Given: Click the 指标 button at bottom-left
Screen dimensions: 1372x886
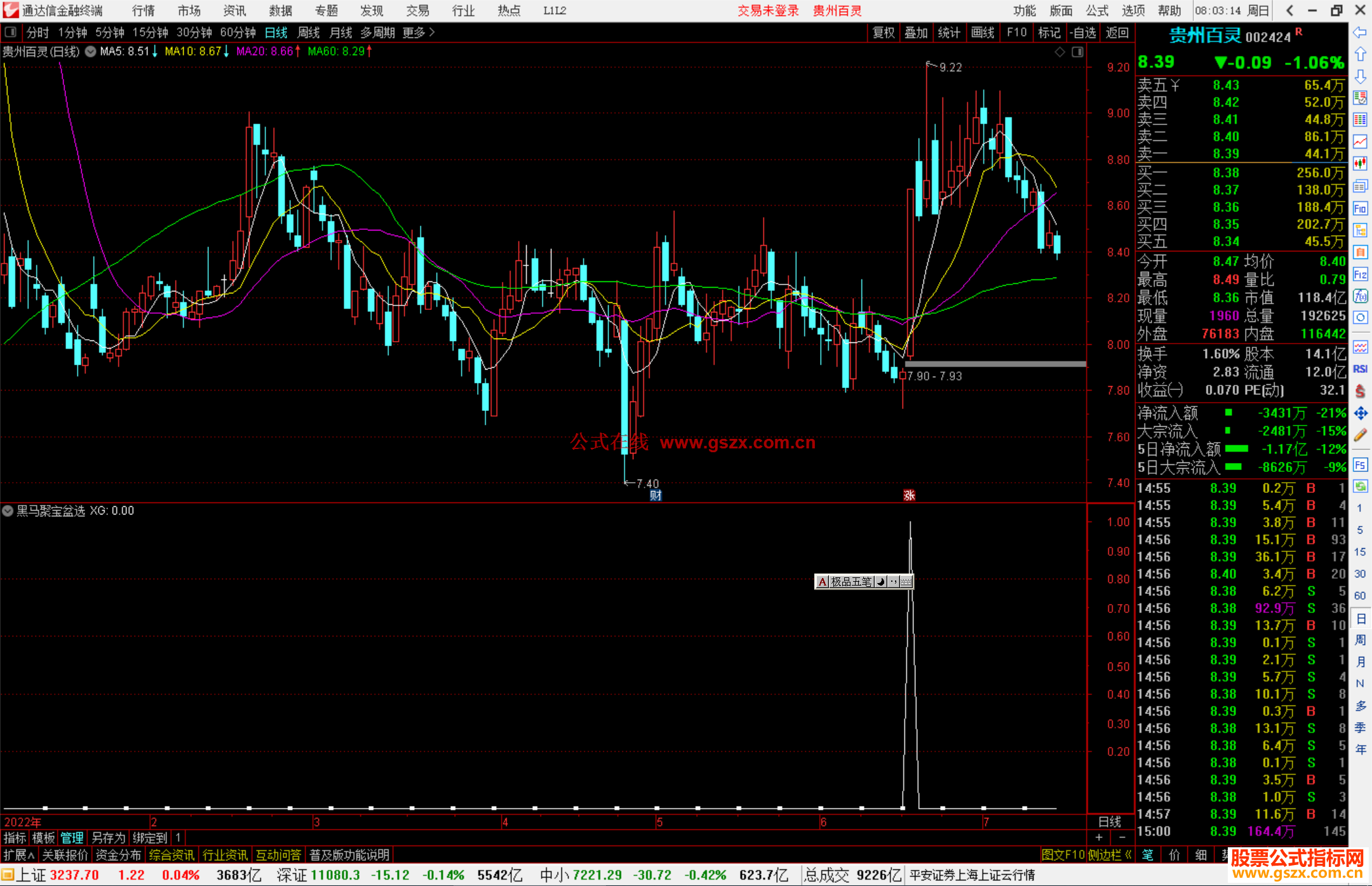Looking at the screenshot, I should (15, 838).
